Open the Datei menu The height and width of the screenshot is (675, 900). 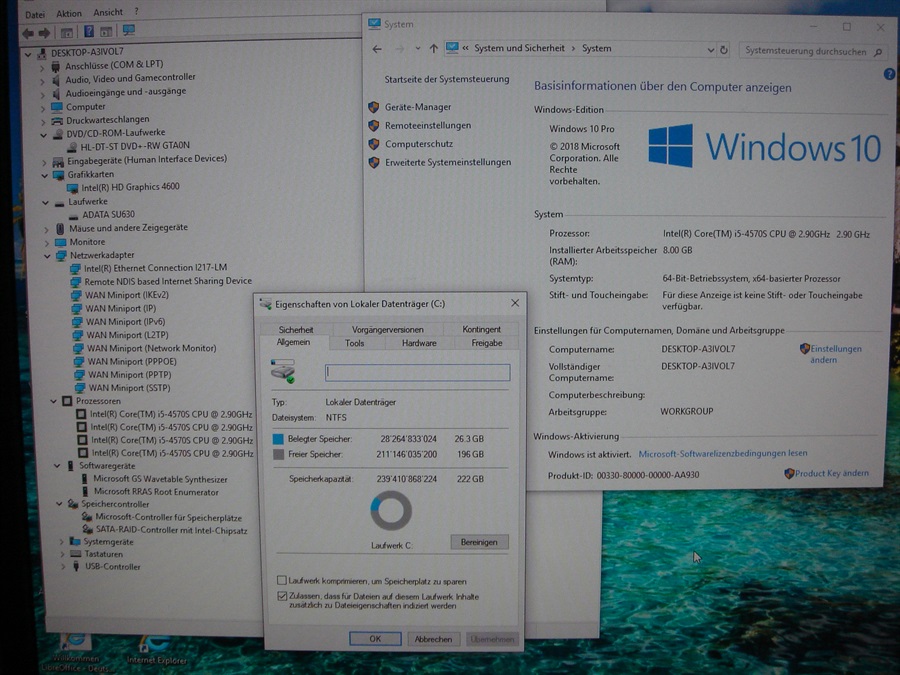click(35, 14)
